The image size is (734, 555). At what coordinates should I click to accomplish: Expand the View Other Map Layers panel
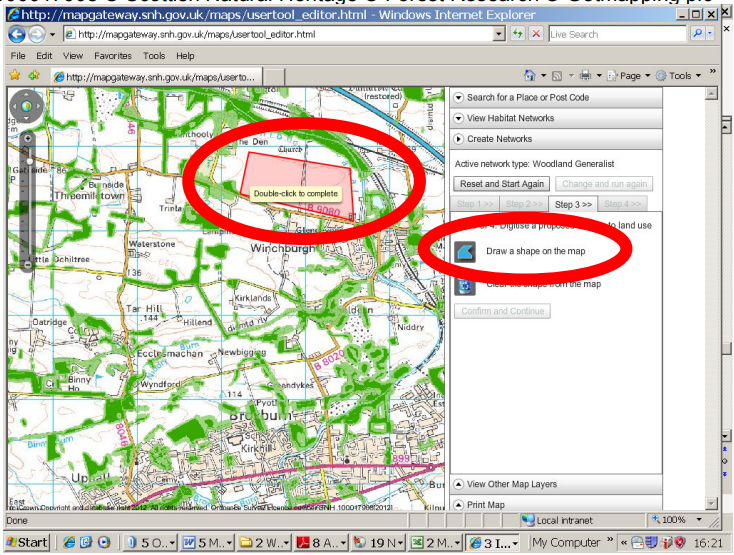pos(556,484)
